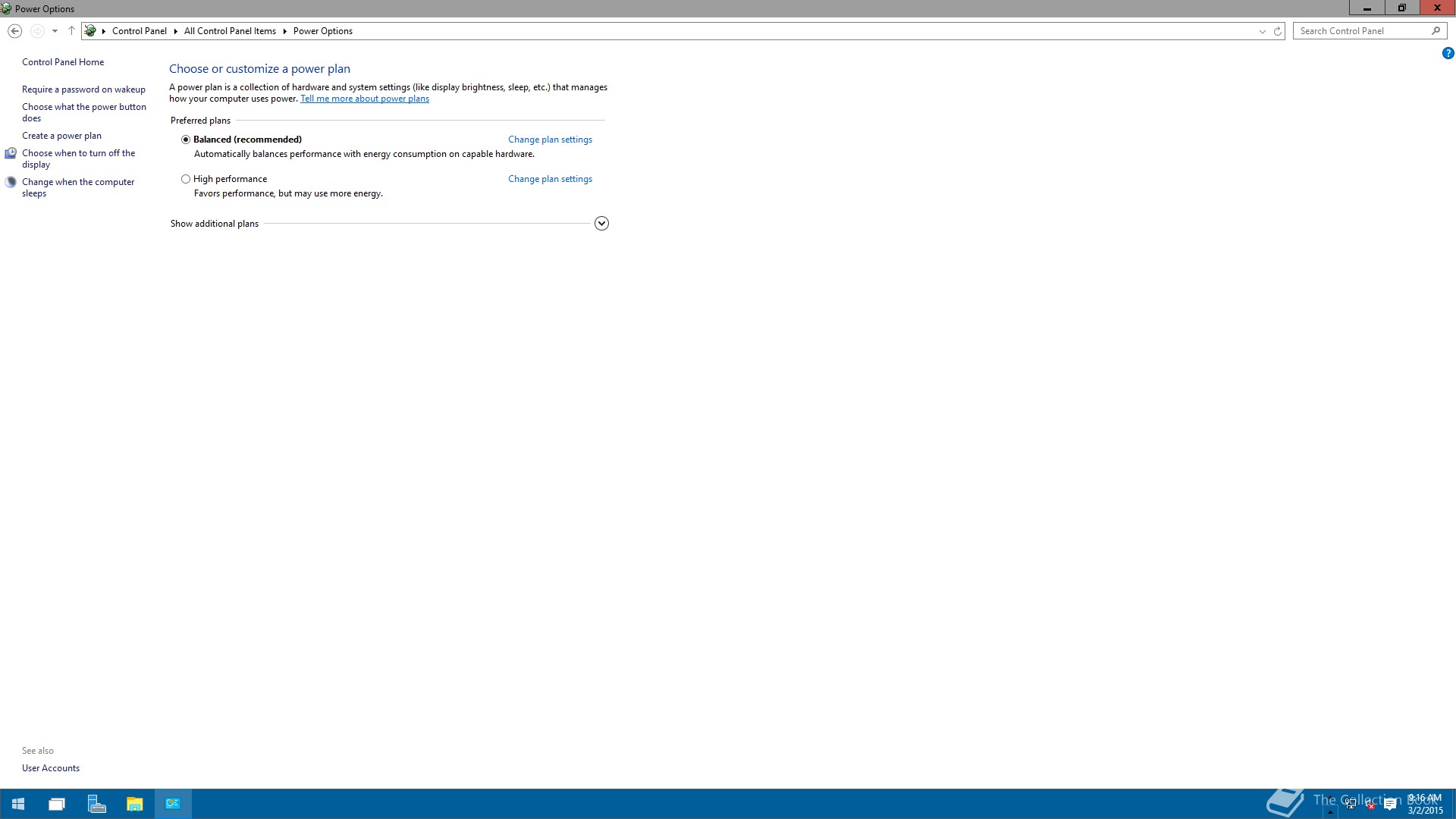This screenshot has height=819, width=1456.
Task: Open recent locations dropdown next to Forward
Action: click(x=55, y=31)
